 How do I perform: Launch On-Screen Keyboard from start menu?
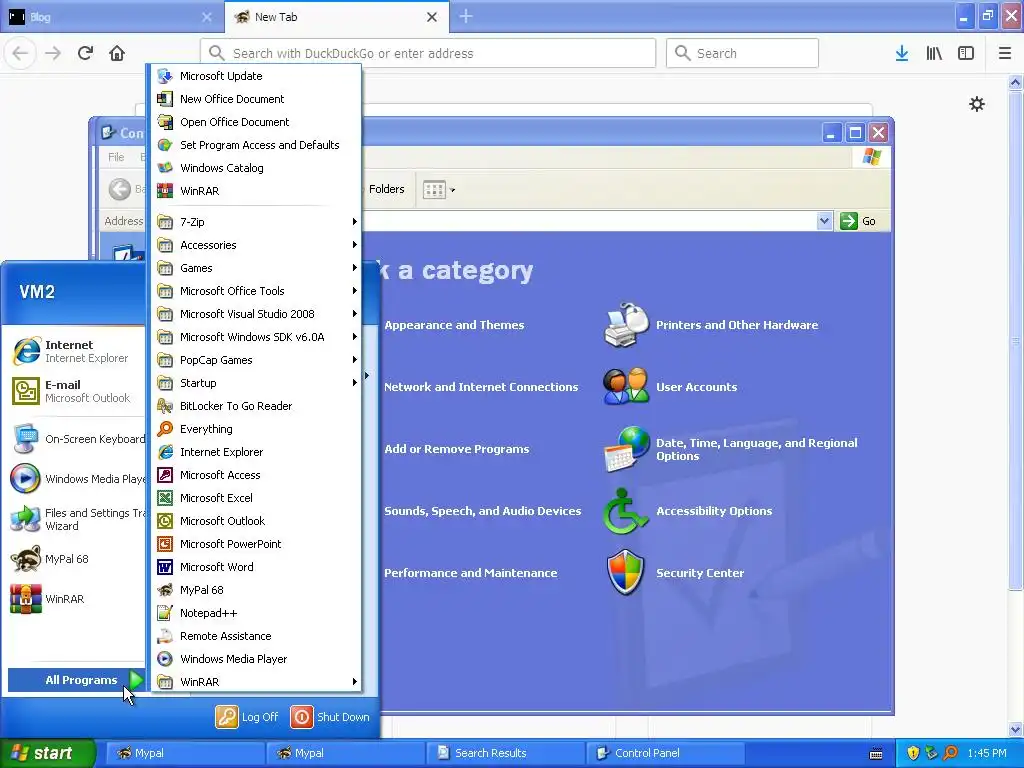(x=76, y=439)
